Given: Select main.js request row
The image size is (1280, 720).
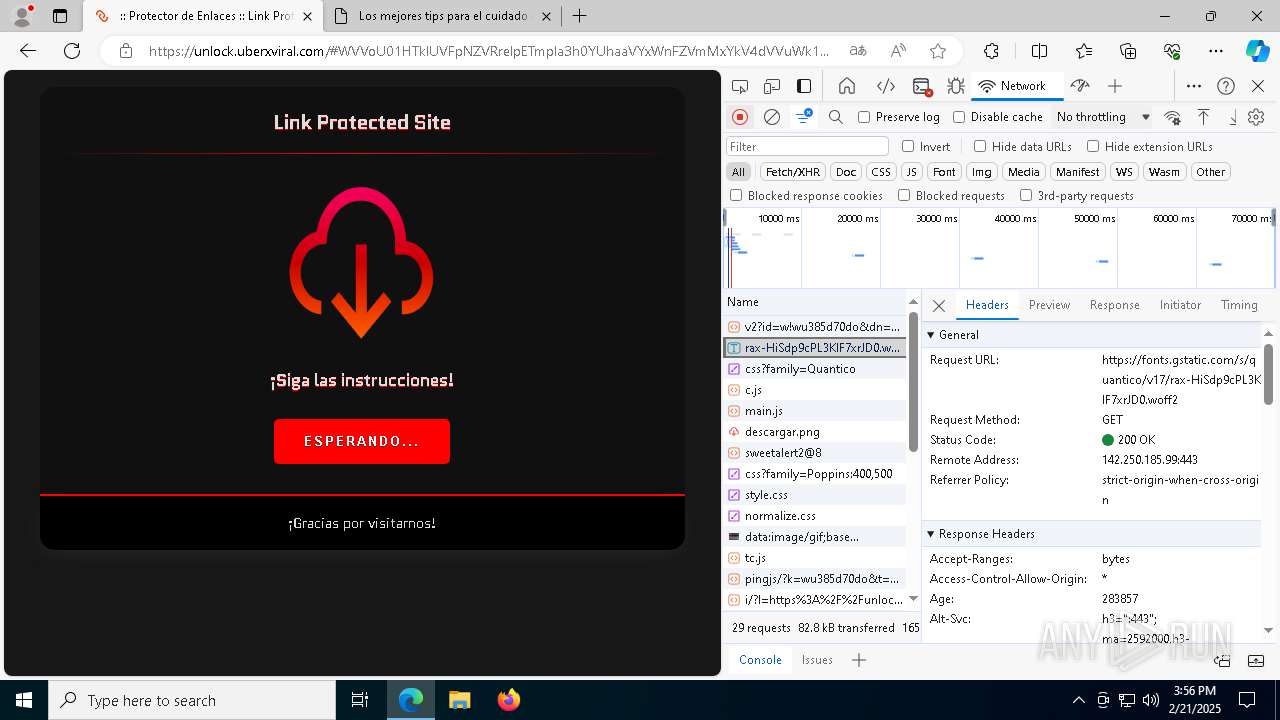Looking at the screenshot, I should (x=814, y=411).
